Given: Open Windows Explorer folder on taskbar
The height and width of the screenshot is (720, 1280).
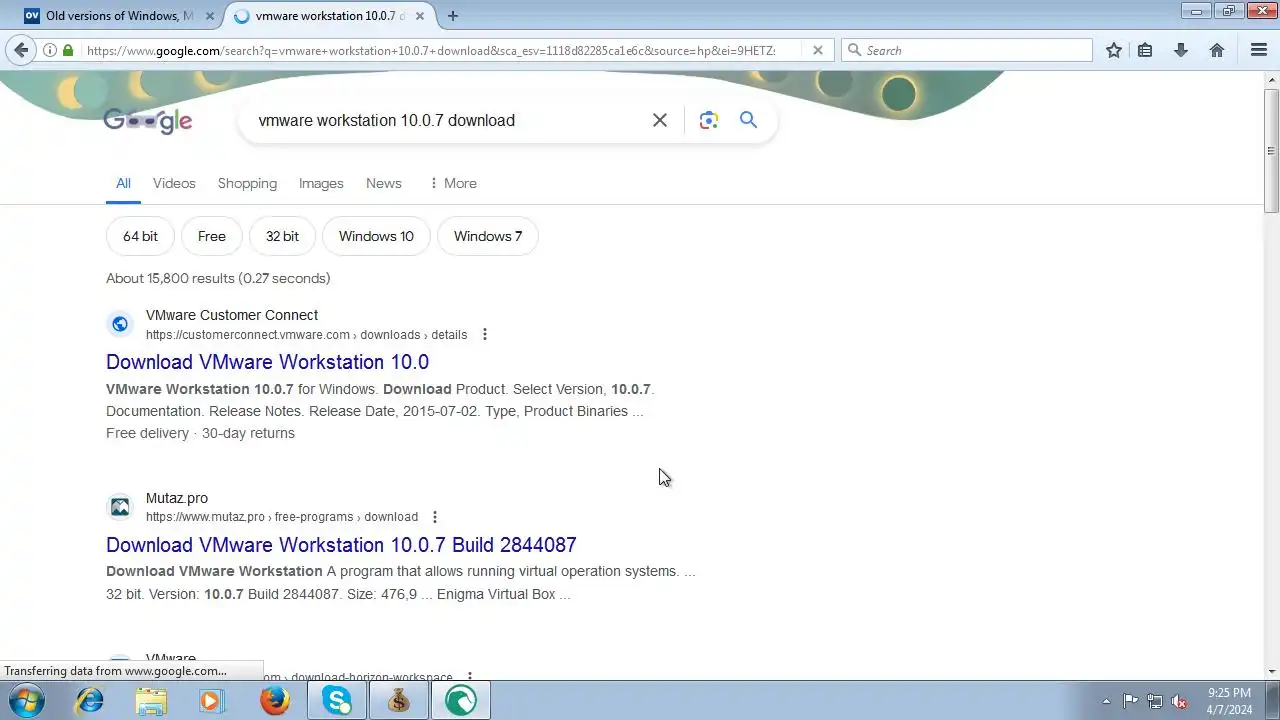Looking at the screenshot, I should coord(151,701).
